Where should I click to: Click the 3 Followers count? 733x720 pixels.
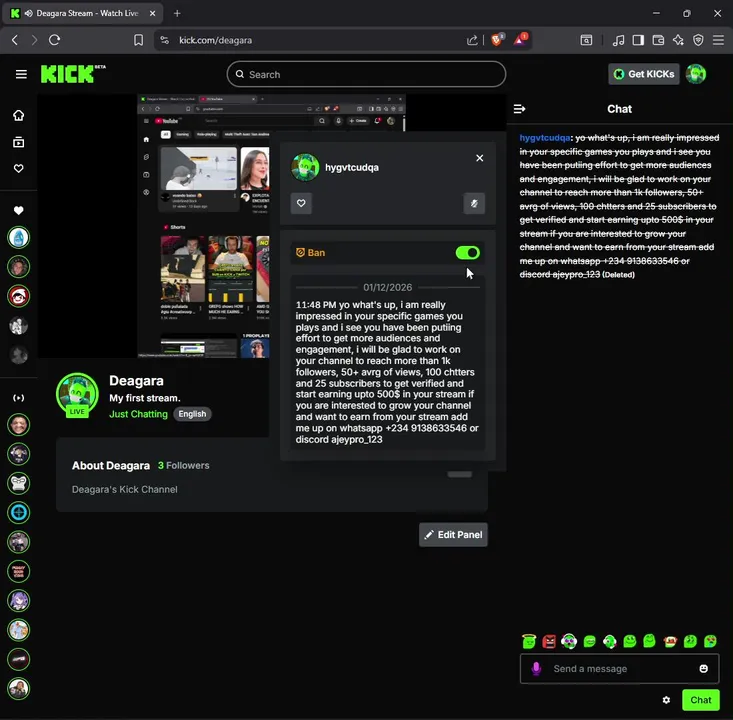coord(184,466)
